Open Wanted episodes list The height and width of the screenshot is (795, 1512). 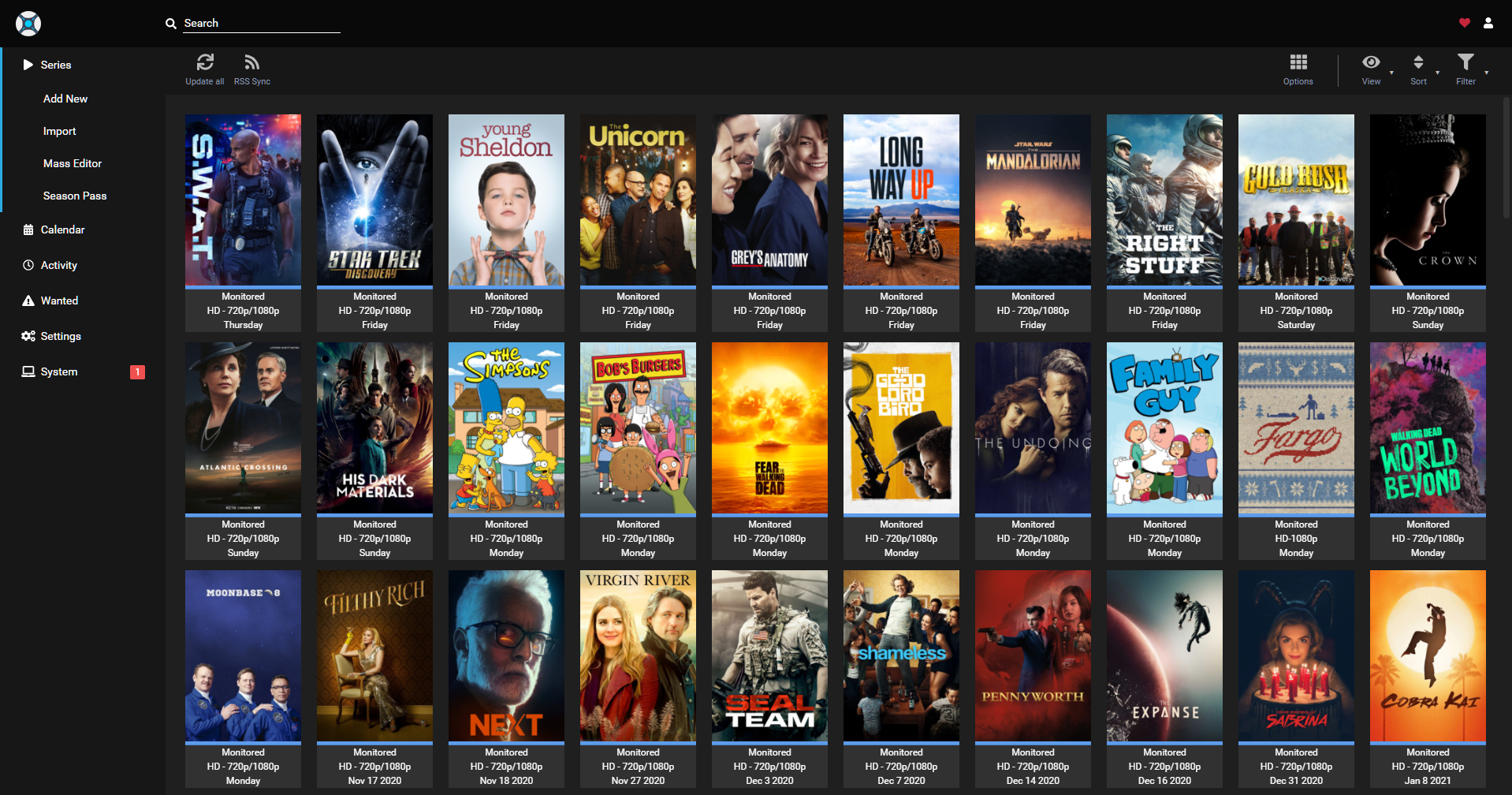[x=59, y=300]
